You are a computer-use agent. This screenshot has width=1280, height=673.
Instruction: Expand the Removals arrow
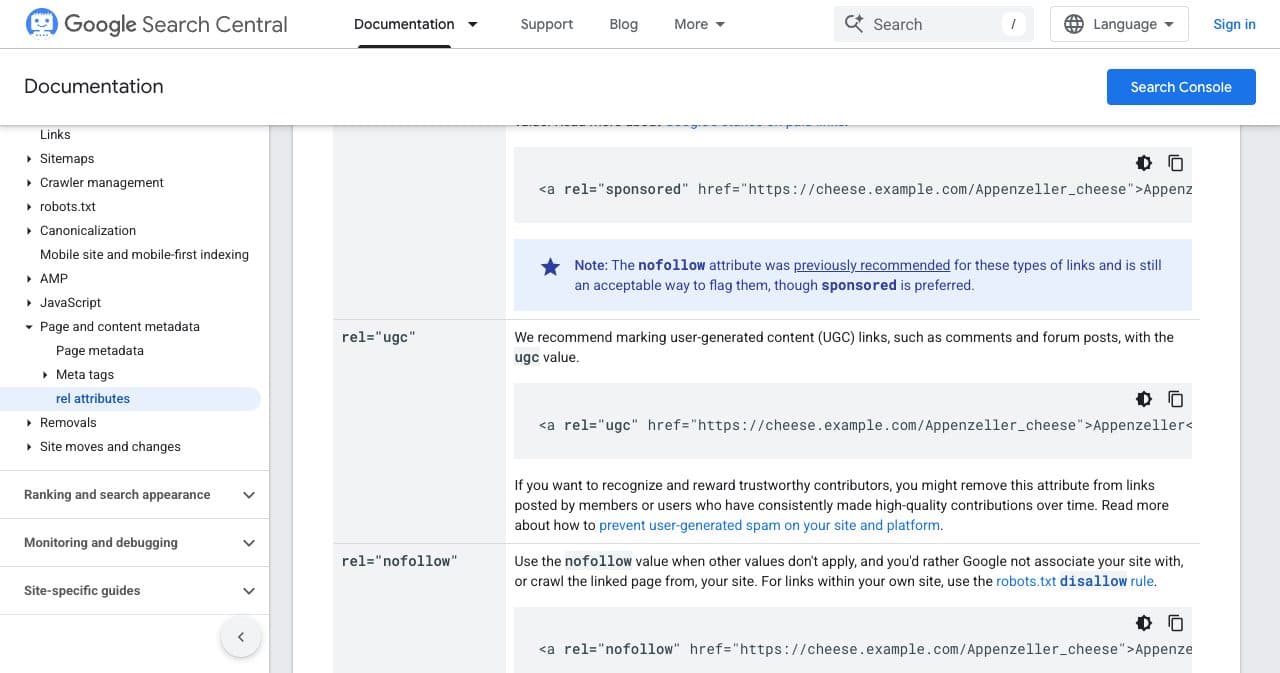pyautogui.click(x=29, y=423)
